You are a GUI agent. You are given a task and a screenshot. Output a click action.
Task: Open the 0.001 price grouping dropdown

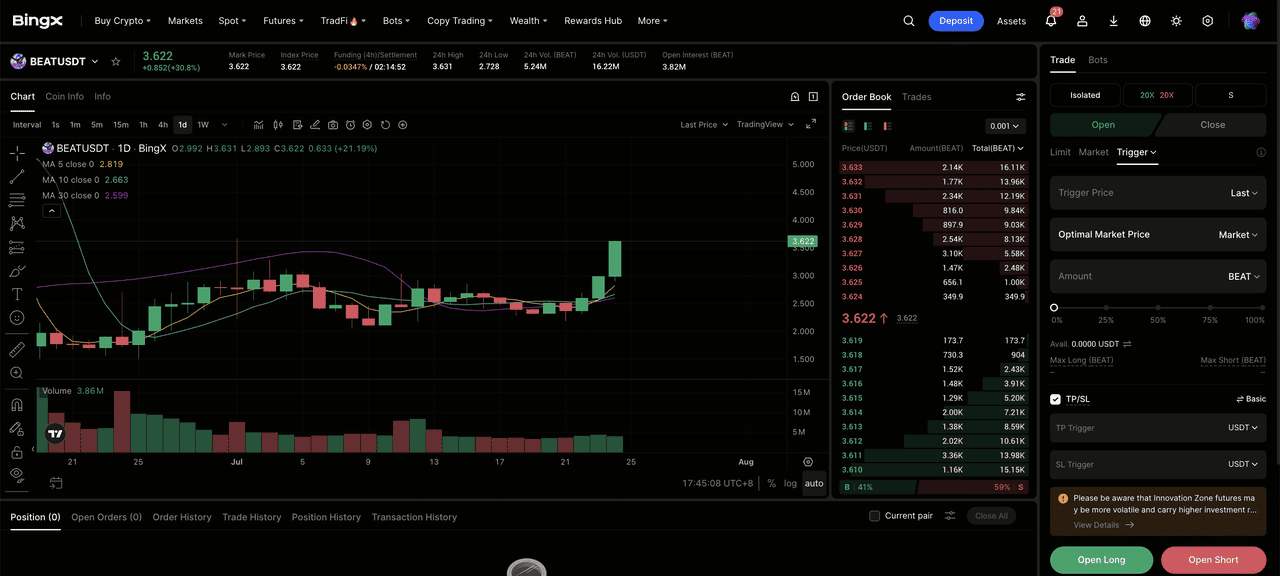(1004, 126)
